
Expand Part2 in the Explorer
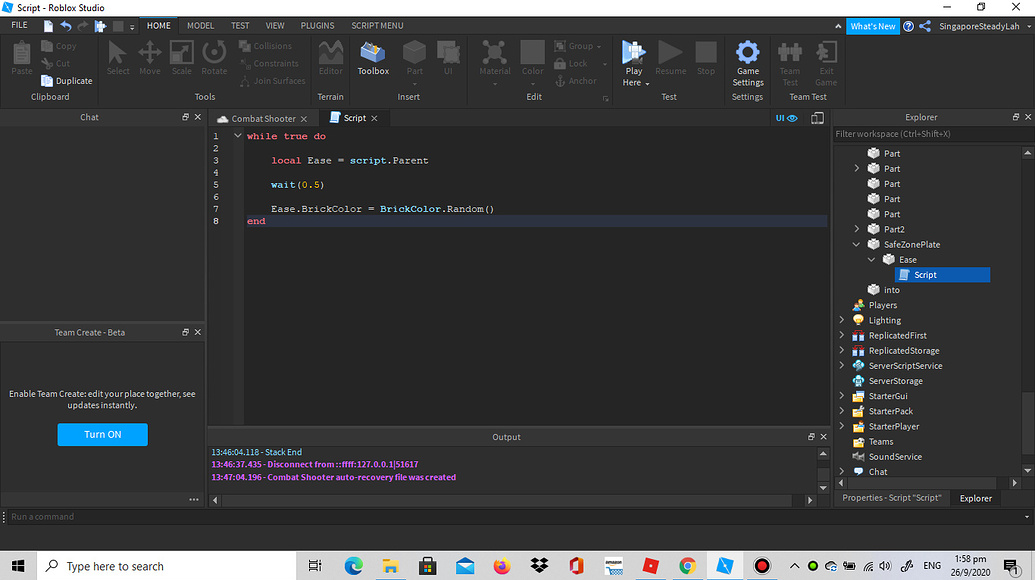point(856,229)
